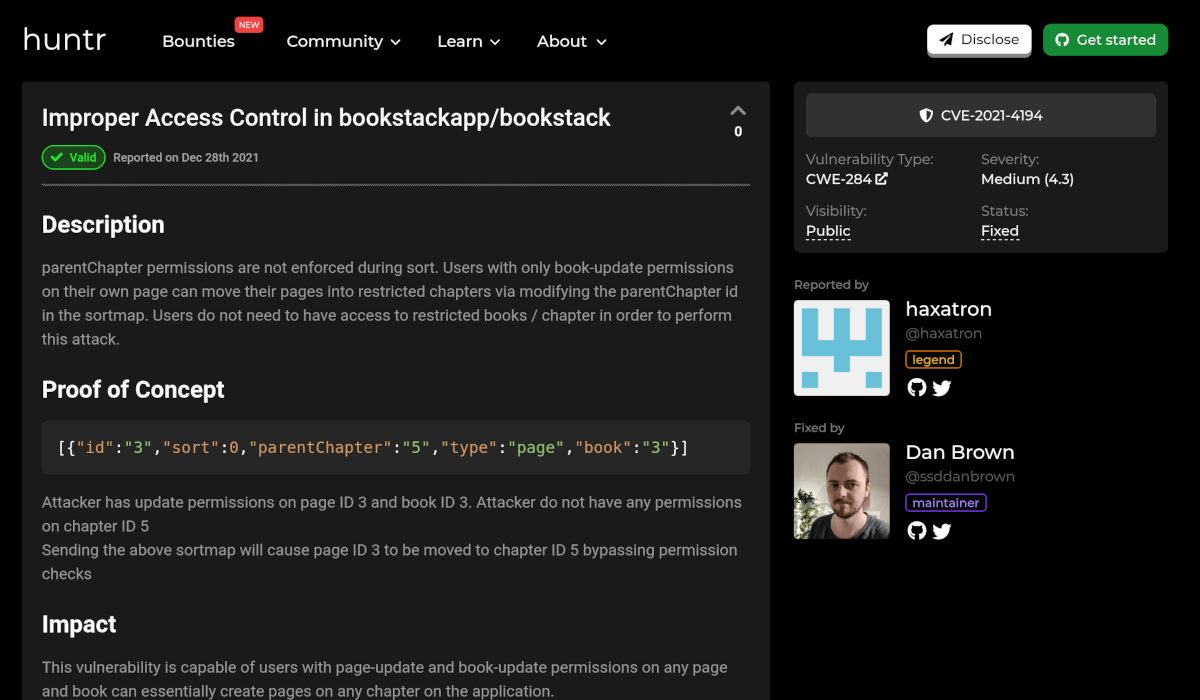The image size is (1200, 700).
Task: Click the report title heading
Action: tap(326, 117)
